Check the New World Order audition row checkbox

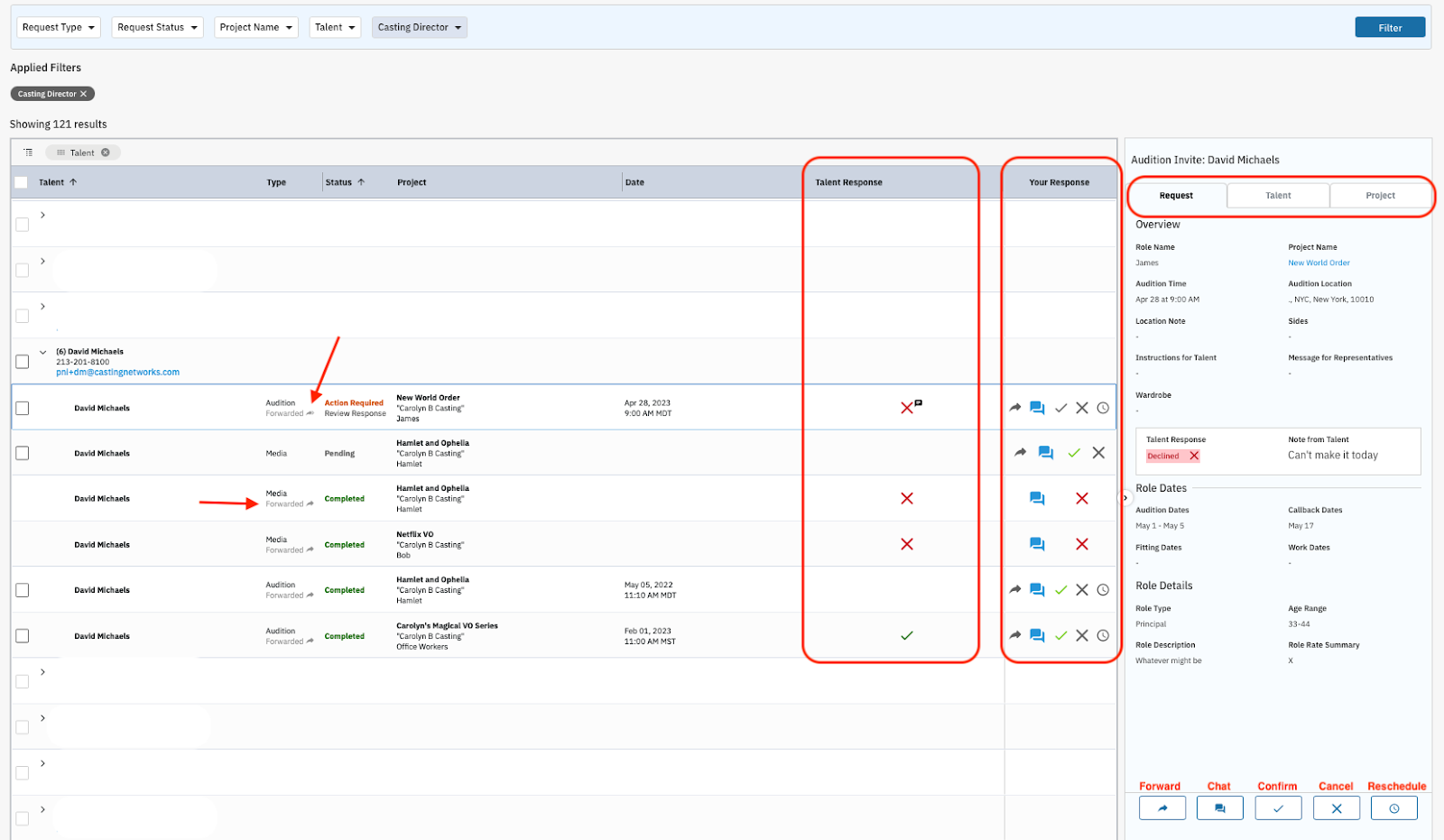pos(23,409)
